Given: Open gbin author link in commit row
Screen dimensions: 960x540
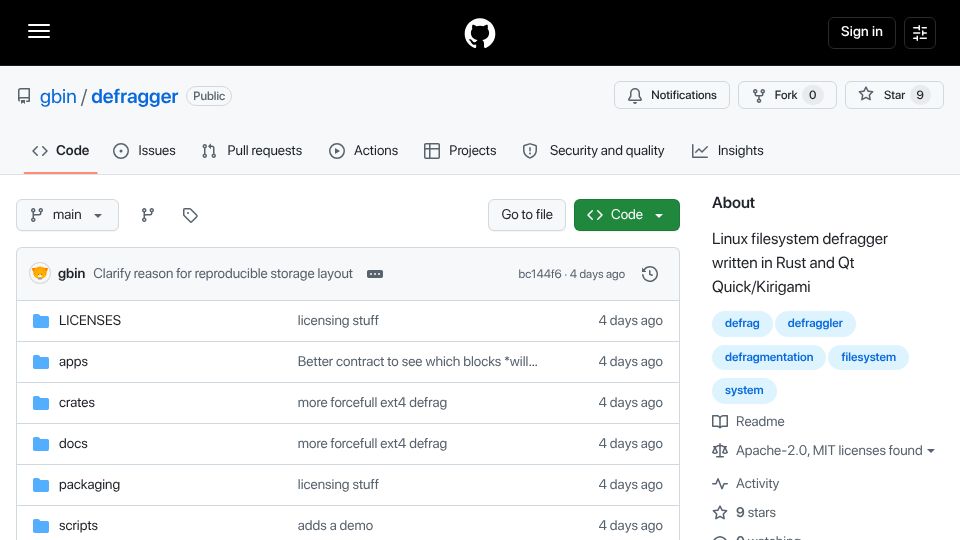Looking at the screenshot, I should [71, 274].
